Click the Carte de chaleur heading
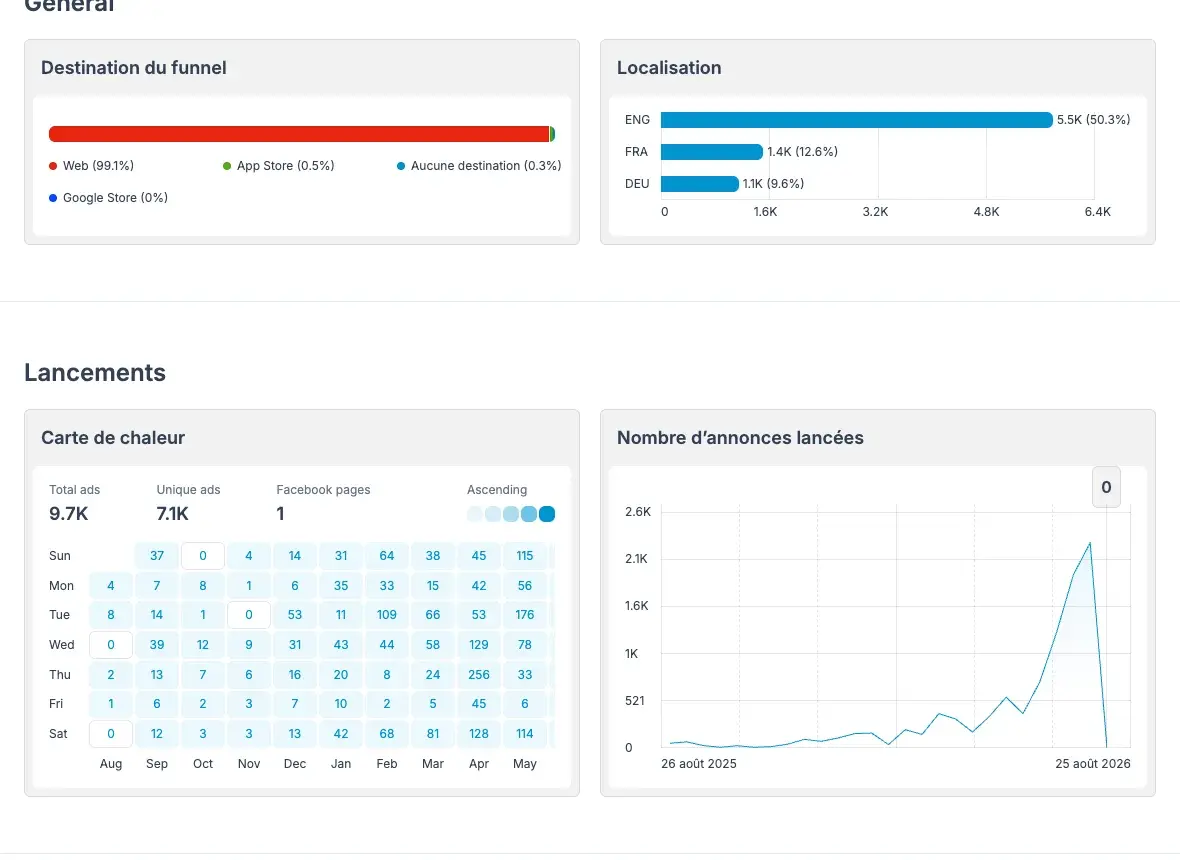The height and width of the screenshot is (860, 1180). (x=113, y=438)
